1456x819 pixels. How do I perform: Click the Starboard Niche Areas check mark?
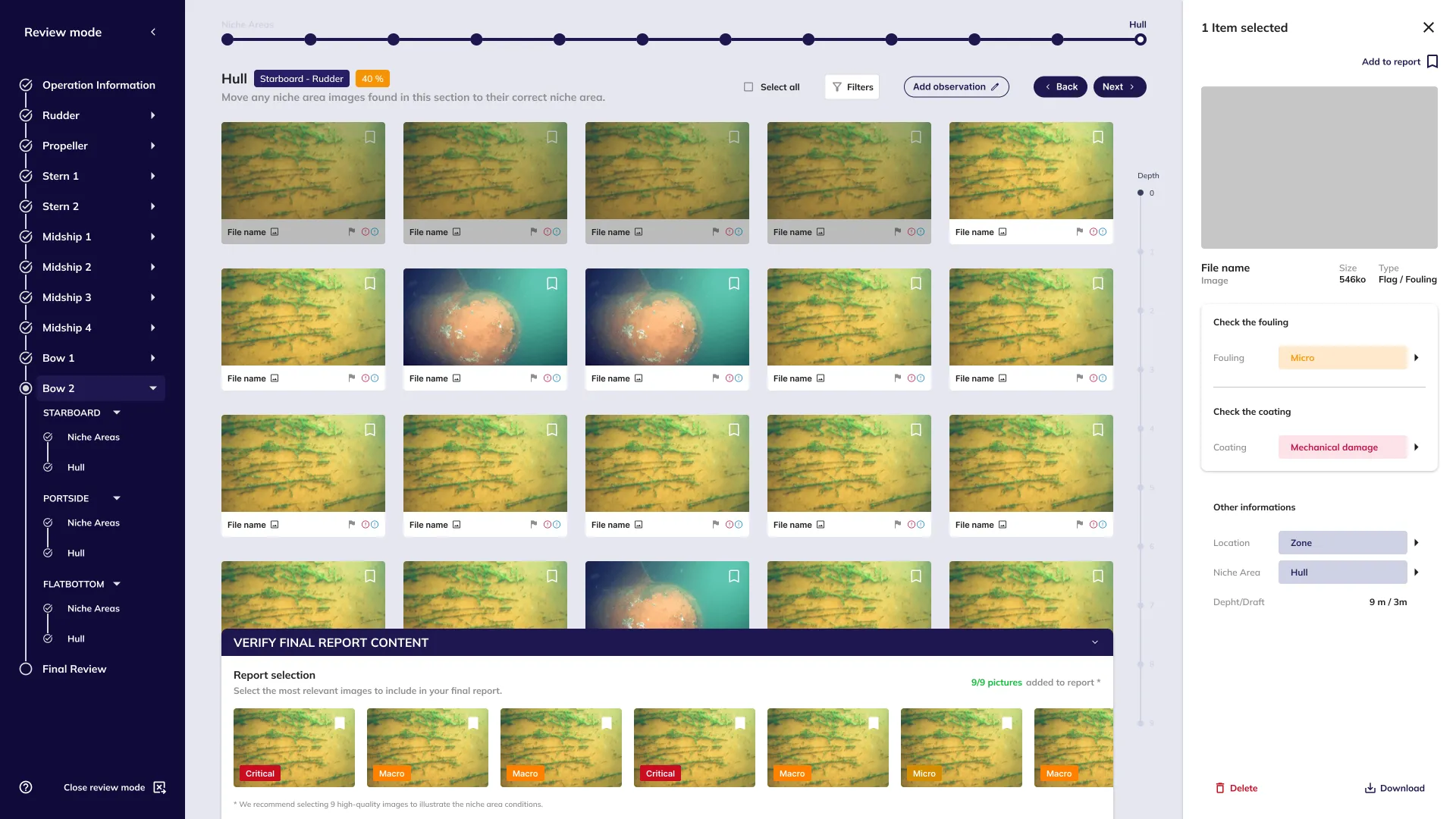48,437
